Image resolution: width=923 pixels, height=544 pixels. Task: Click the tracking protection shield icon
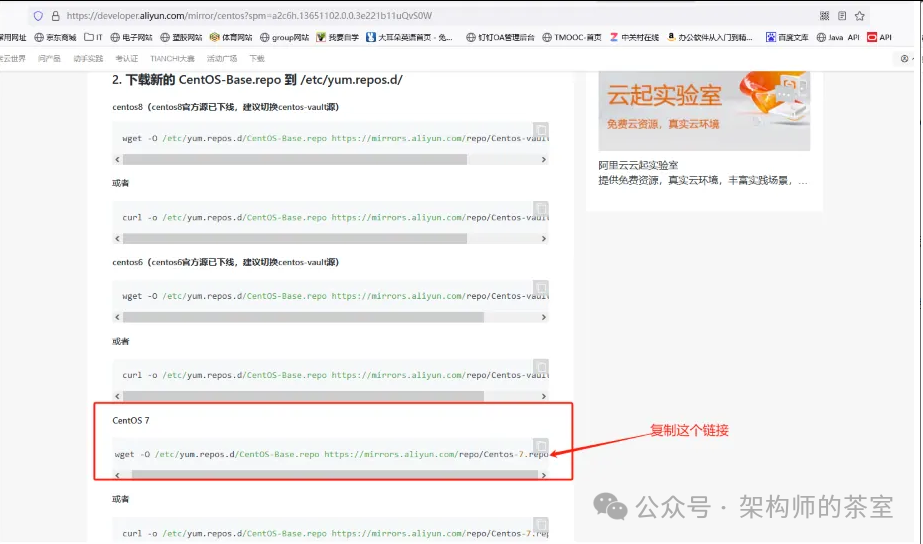[x=38, y=16]
